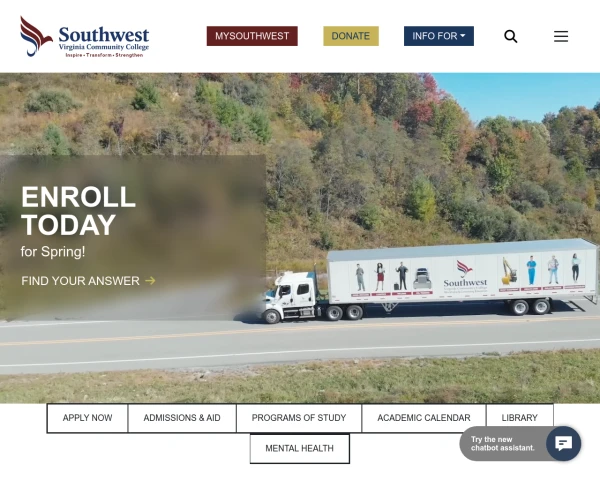Click the arrow beside Find Your Answer
The height and width of the screenshot is (480, 600).
pos(150,281)
